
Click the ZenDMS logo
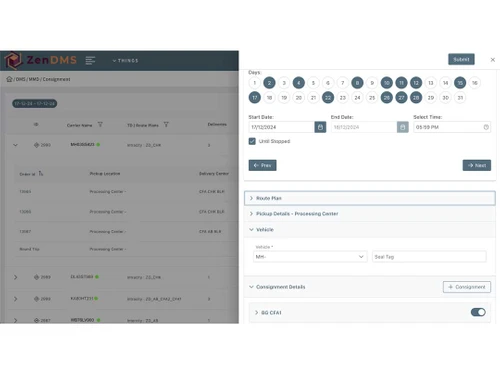pyautogui.click(x=41, y=60)
